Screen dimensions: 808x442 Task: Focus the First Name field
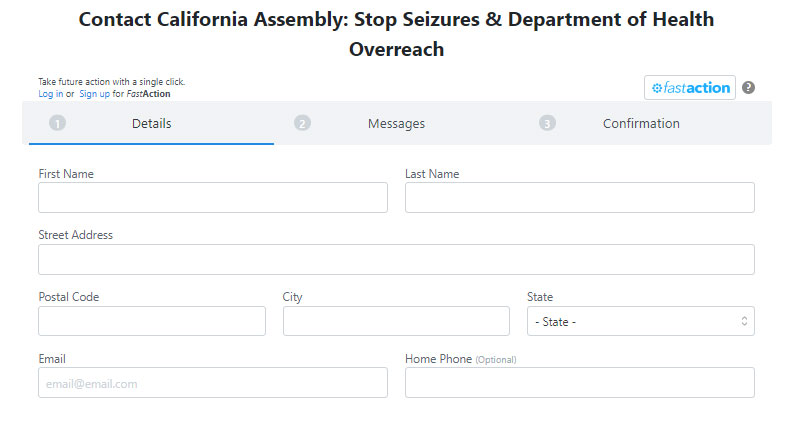pos(213,198)
